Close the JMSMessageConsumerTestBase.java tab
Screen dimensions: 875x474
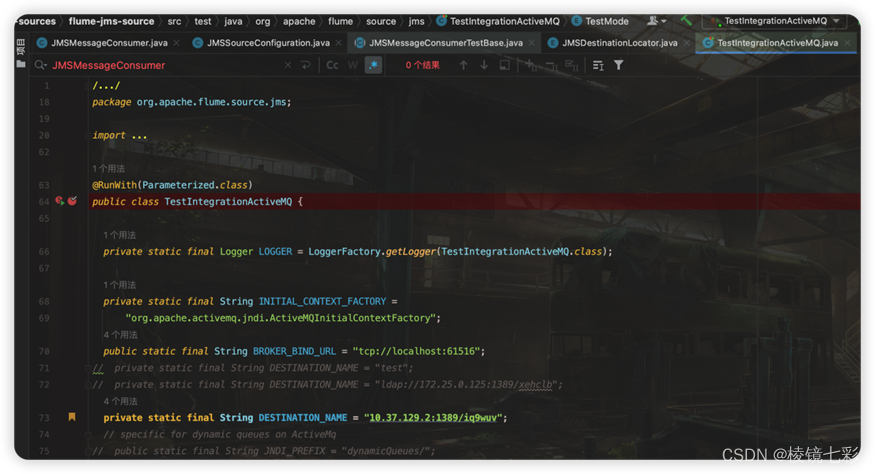pos(532,42)
